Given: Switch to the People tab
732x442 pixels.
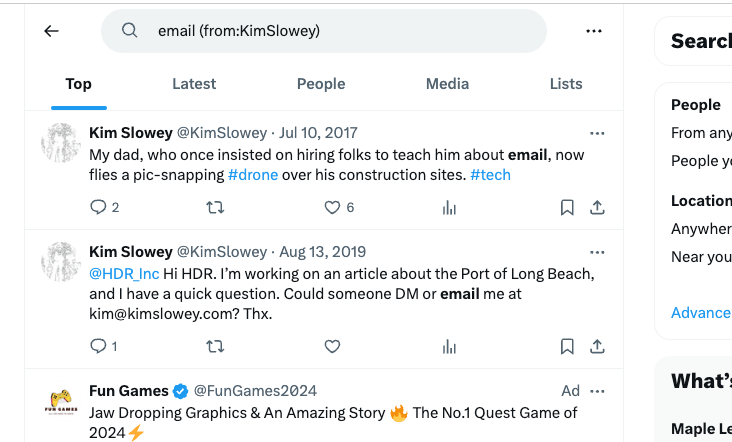Looking at the screenshot, I should [x=321, y=84].
